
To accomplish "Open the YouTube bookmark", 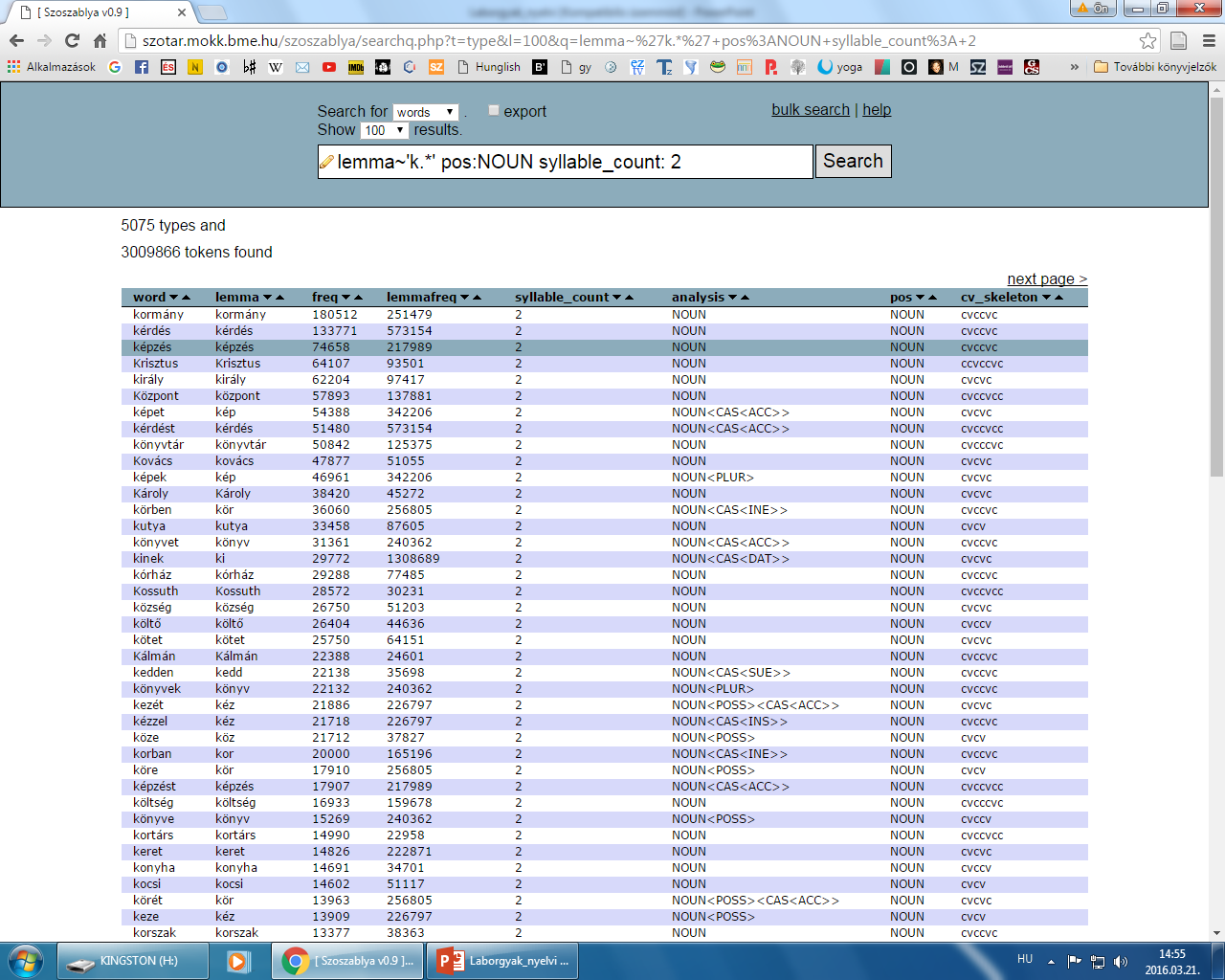I will 329,67.
